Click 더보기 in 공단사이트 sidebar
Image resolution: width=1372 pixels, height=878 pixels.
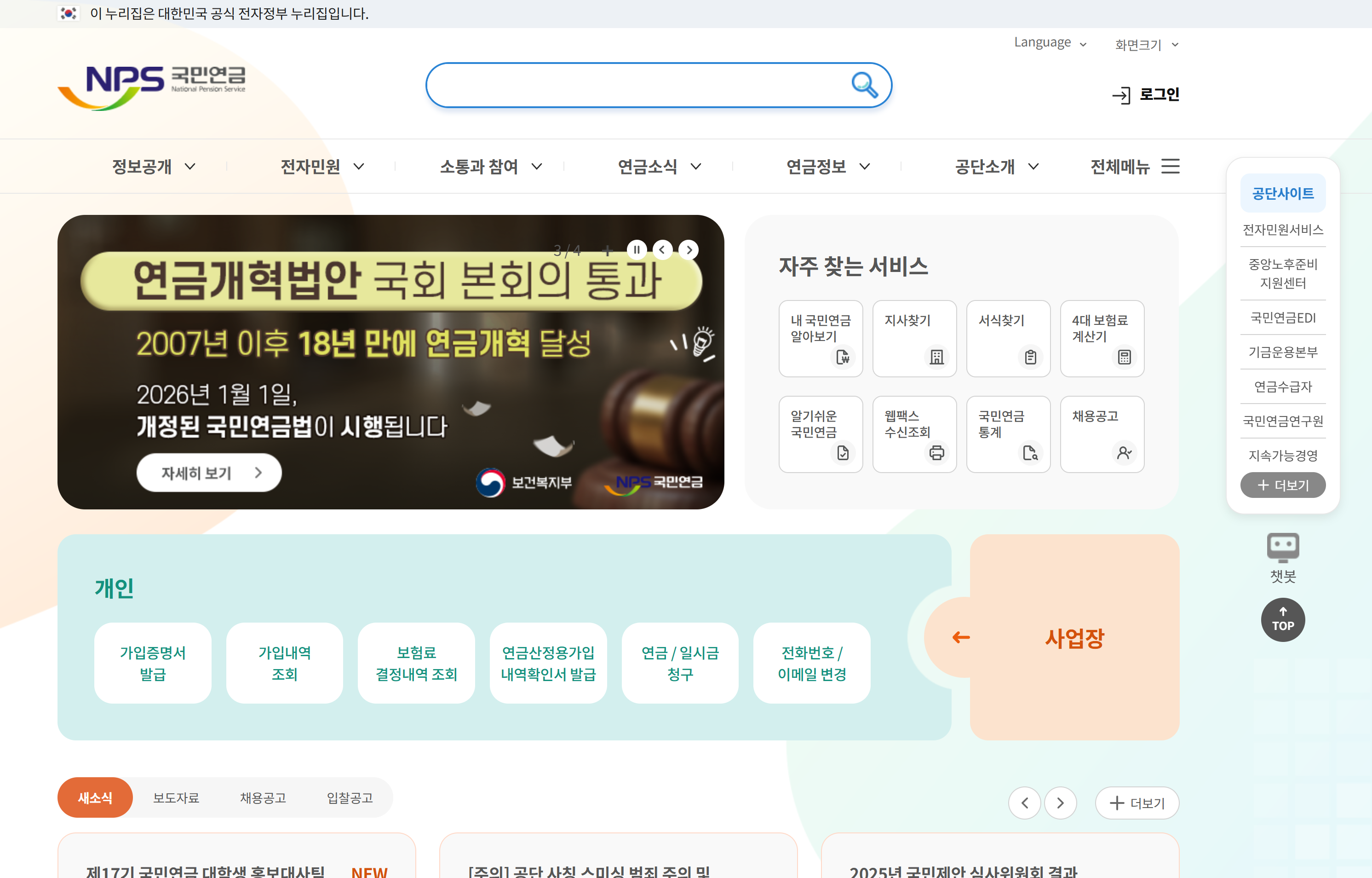[1283, 485]
